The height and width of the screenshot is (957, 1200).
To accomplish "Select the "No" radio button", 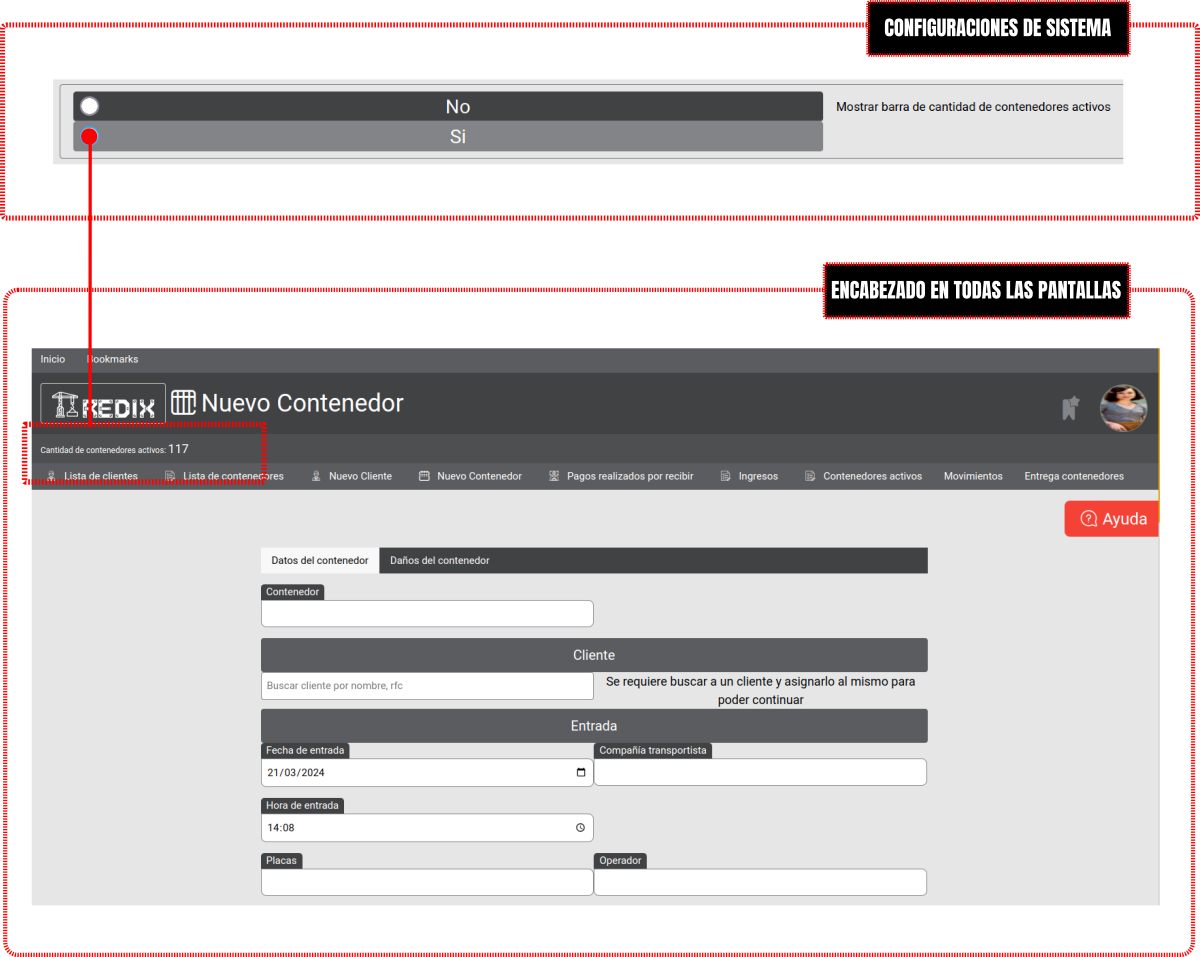I will point(90,106).
